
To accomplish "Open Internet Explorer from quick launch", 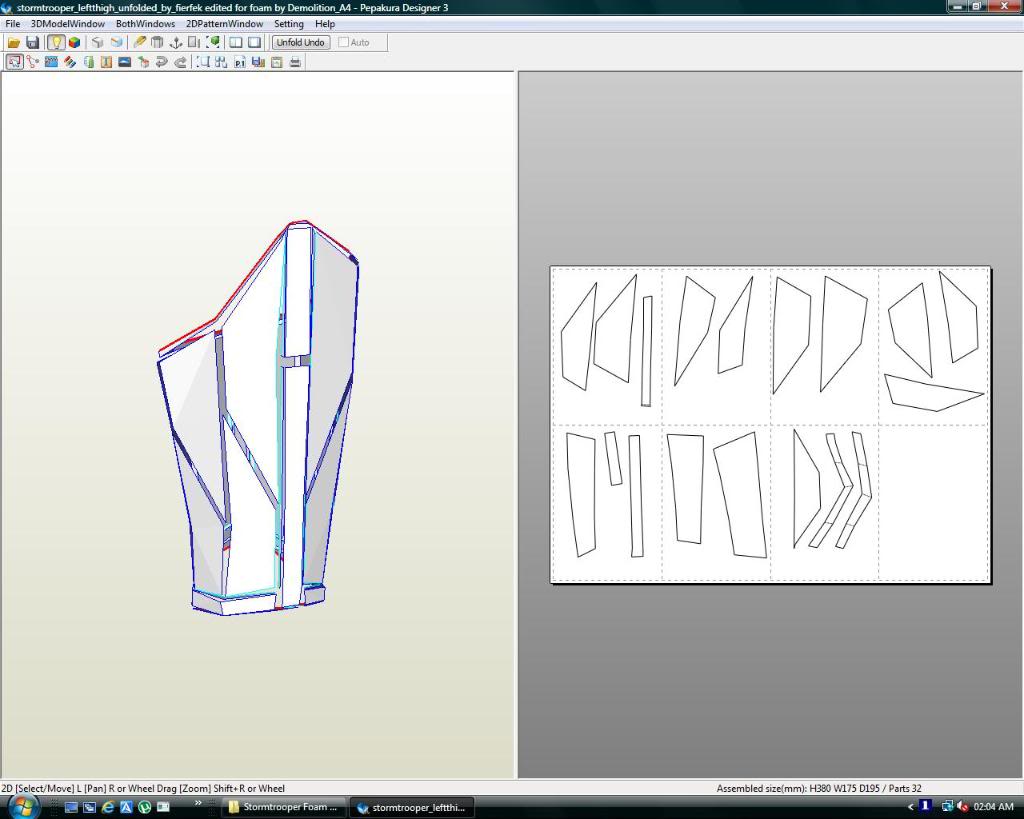I will click(108, 807).
